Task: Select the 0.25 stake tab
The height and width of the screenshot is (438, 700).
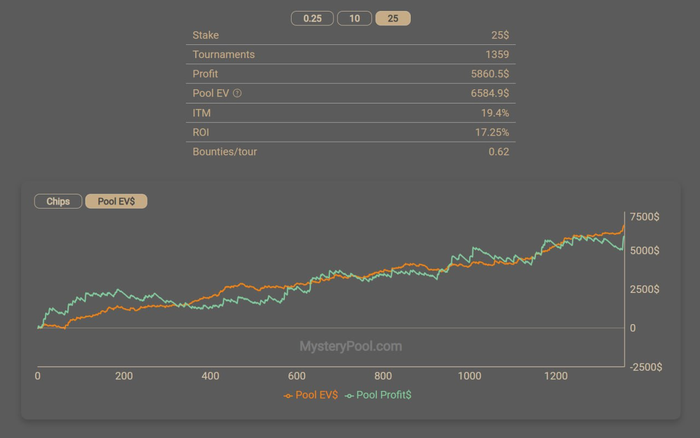Action: point(312,18)
